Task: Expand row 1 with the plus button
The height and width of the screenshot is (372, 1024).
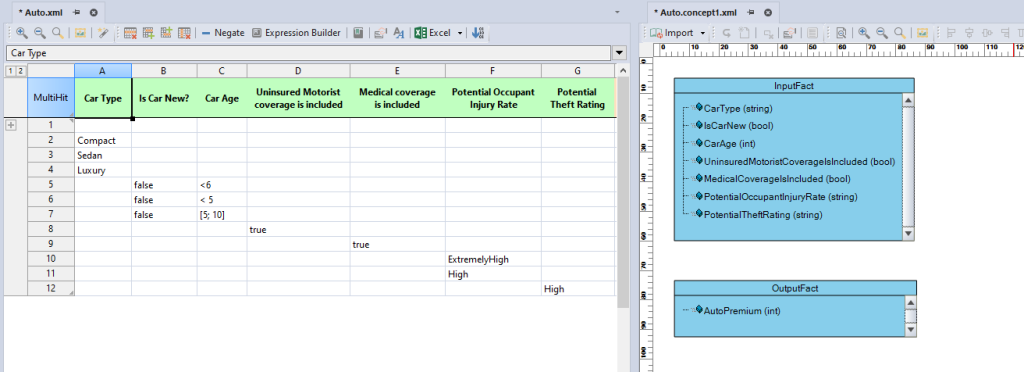Action: (x=10, y=125)
